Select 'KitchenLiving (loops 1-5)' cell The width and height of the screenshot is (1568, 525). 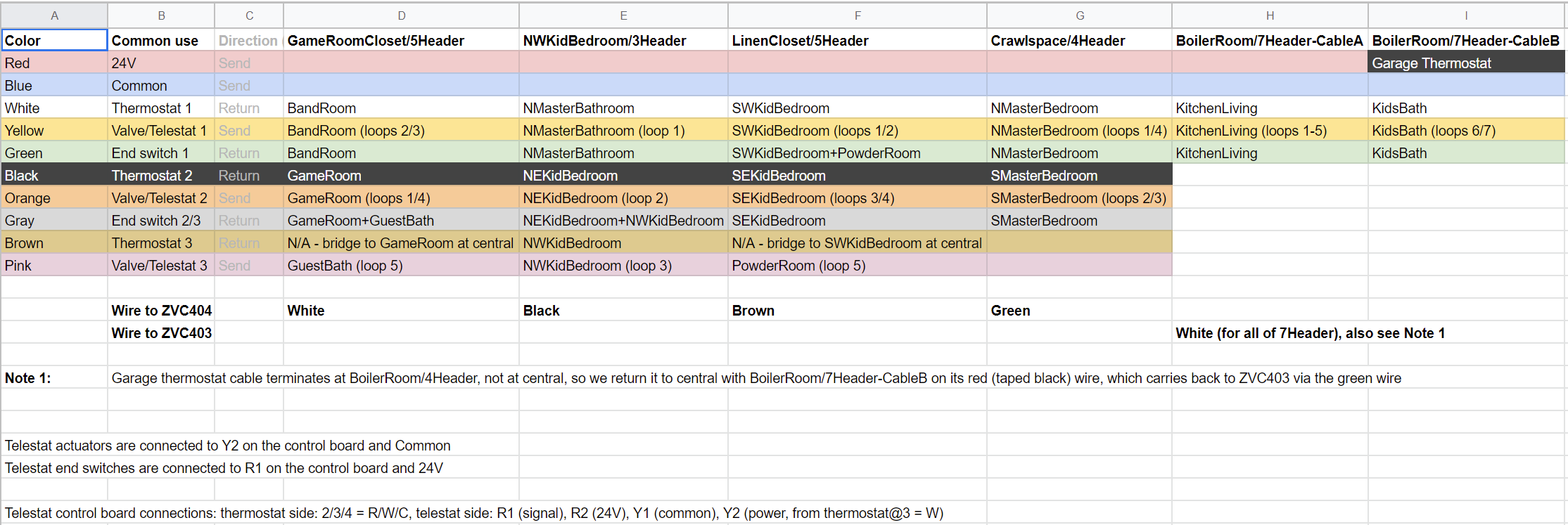pos(1270,130)
